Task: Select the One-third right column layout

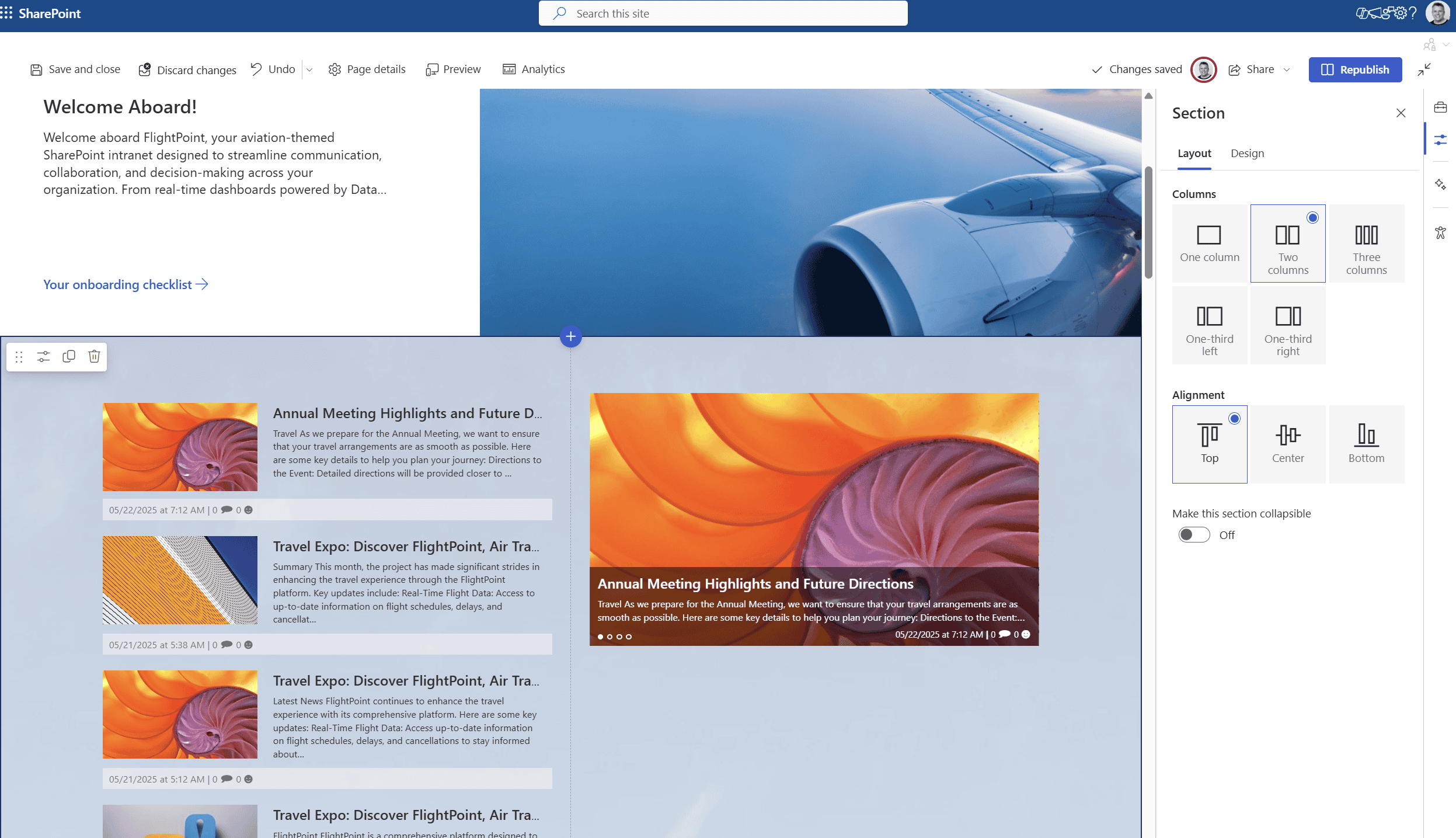Action: click(1287, 326)
